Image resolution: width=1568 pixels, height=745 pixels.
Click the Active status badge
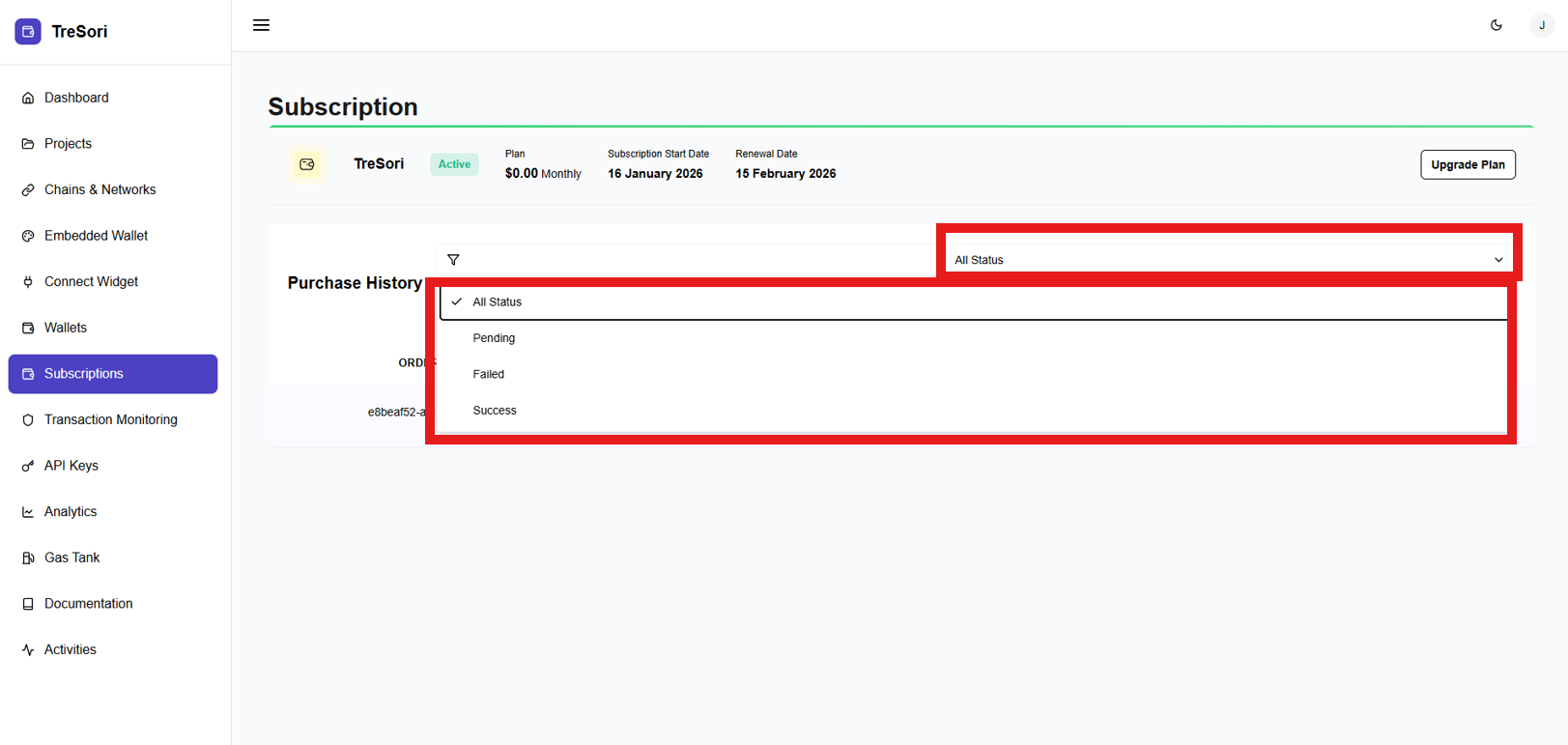click(454, 164)
